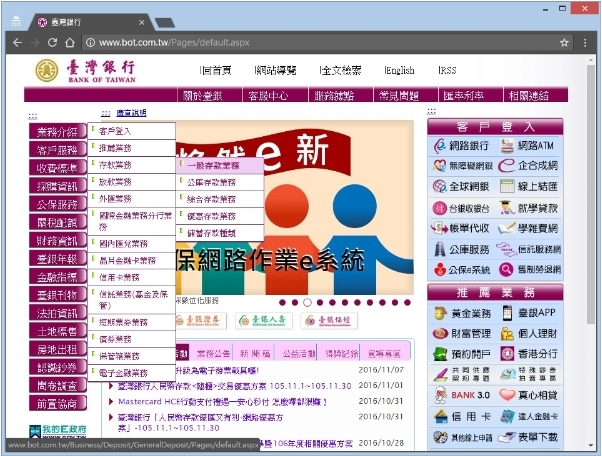602x456 pixels.
Task: Open 關於臺銀 in top navigation
Action: (x=203, y=95)
